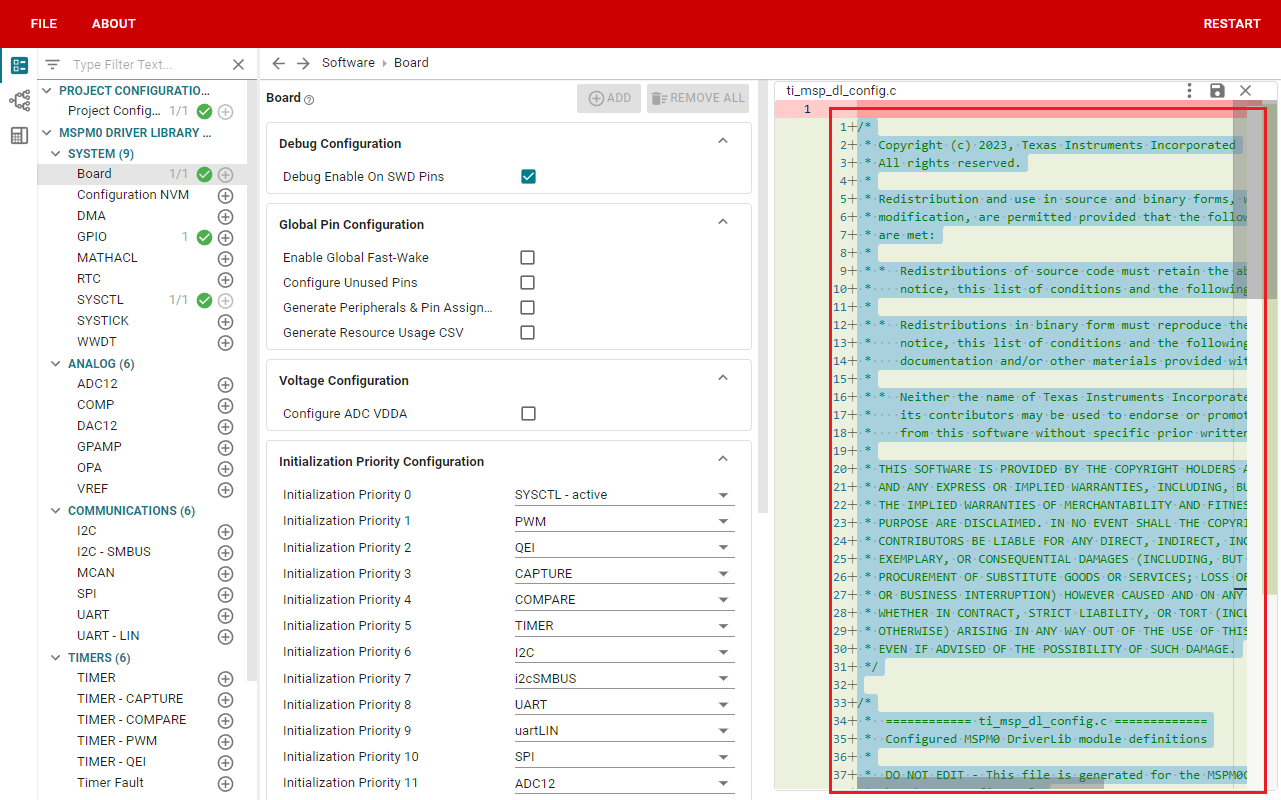Open Initialization Priority 1 dropdown showing PWM
Image resolution: width=1281 pixels, height=800 pixels.
624,521
